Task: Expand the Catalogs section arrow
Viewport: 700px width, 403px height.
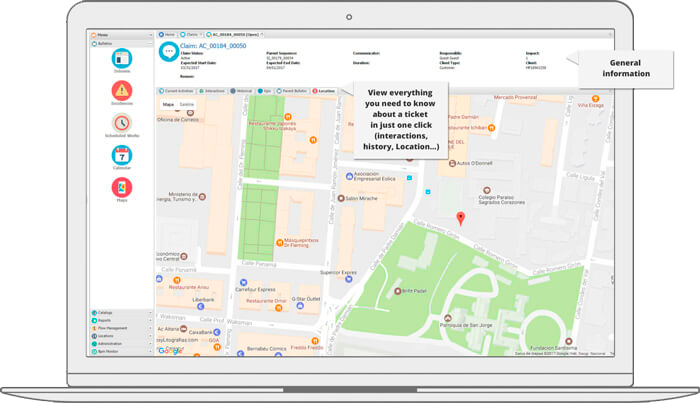Action: click(x=150, y=313)
